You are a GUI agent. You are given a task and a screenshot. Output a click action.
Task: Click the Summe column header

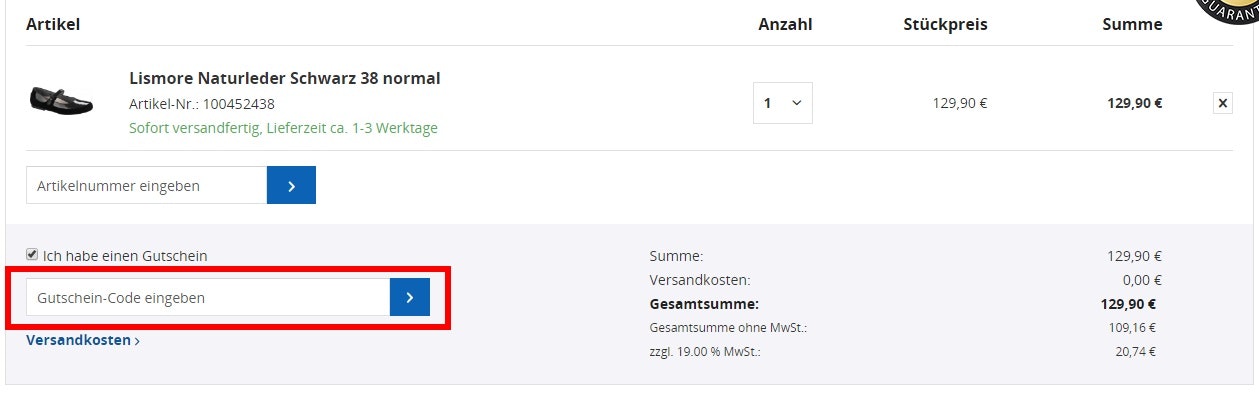tap(1132, 24)
